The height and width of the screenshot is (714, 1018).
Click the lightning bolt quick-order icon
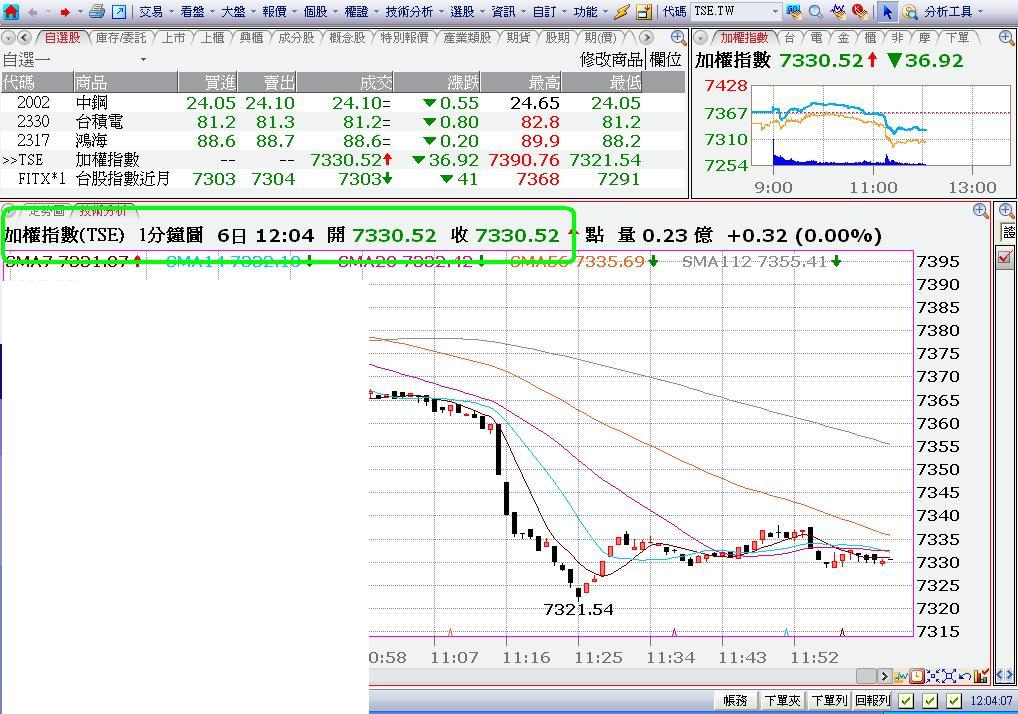click(621, 12)
